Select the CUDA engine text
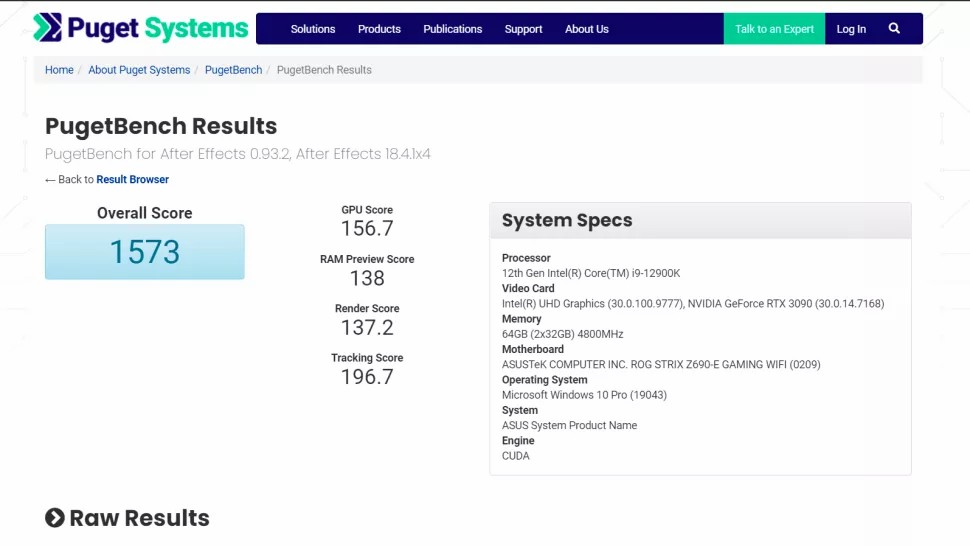 coord(516,456)
